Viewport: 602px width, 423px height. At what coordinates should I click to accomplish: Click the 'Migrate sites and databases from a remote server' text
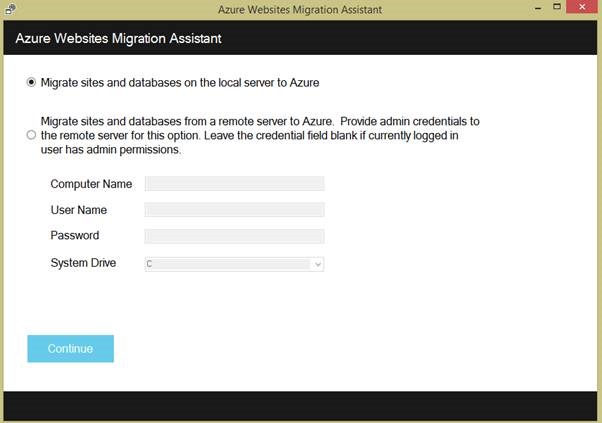click(x=260, y=135)
